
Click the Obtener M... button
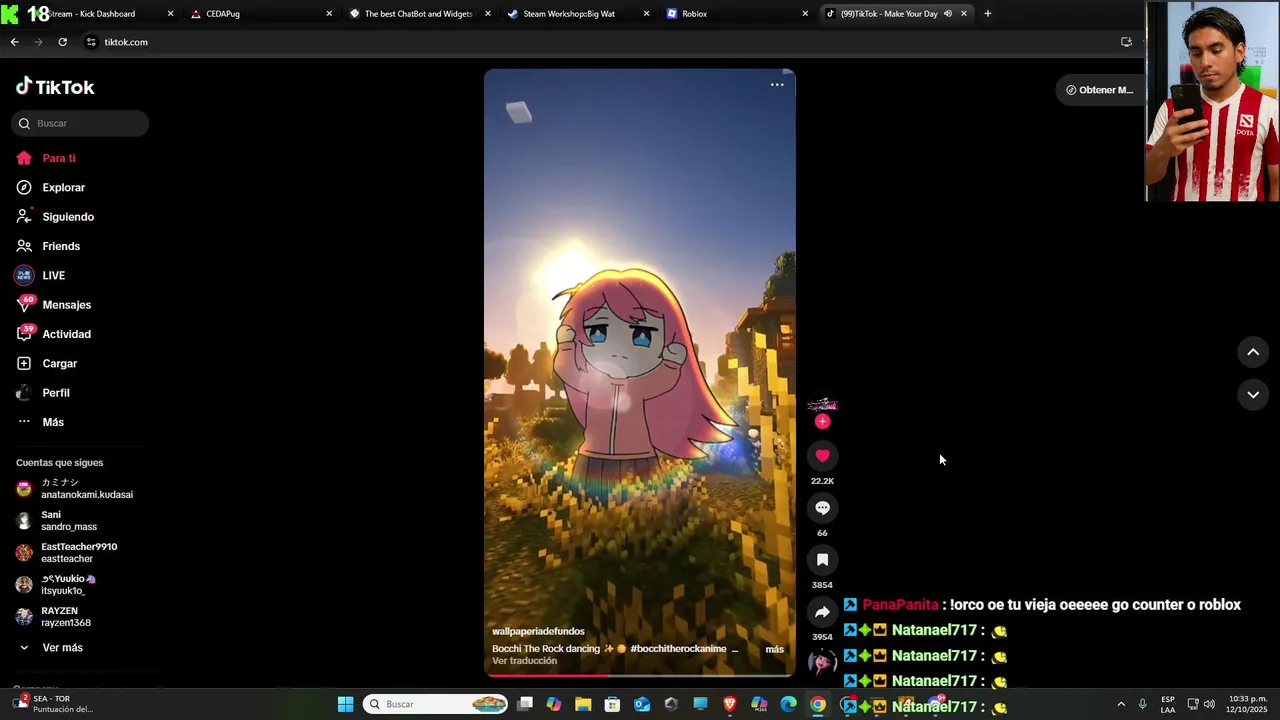point(1099,90)
